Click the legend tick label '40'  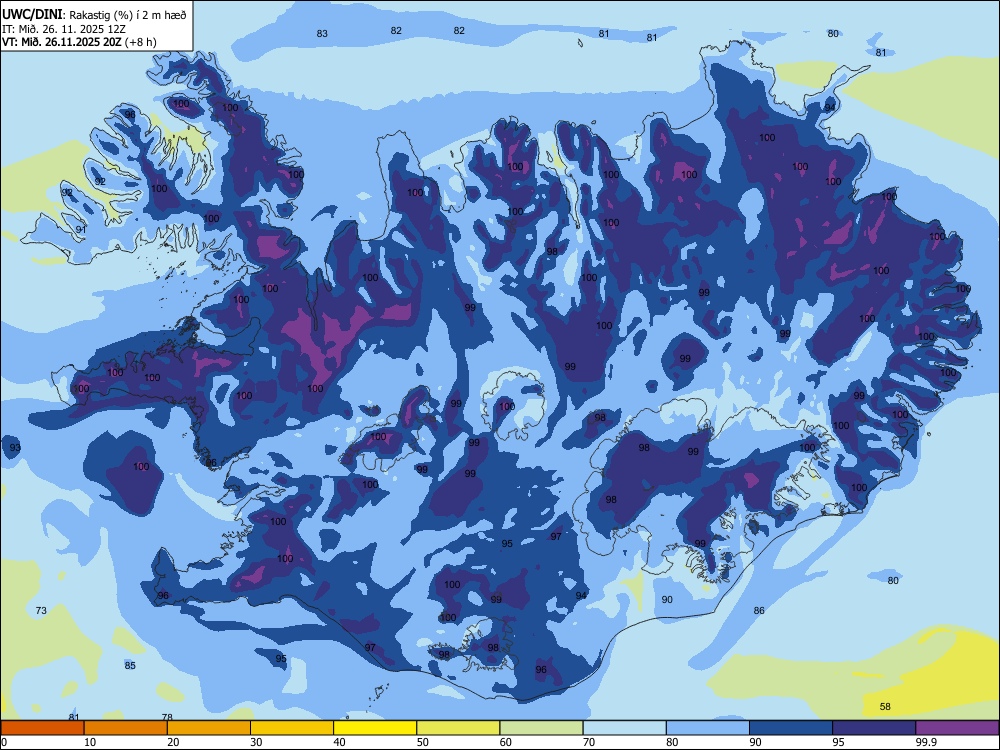click(339, 742)
